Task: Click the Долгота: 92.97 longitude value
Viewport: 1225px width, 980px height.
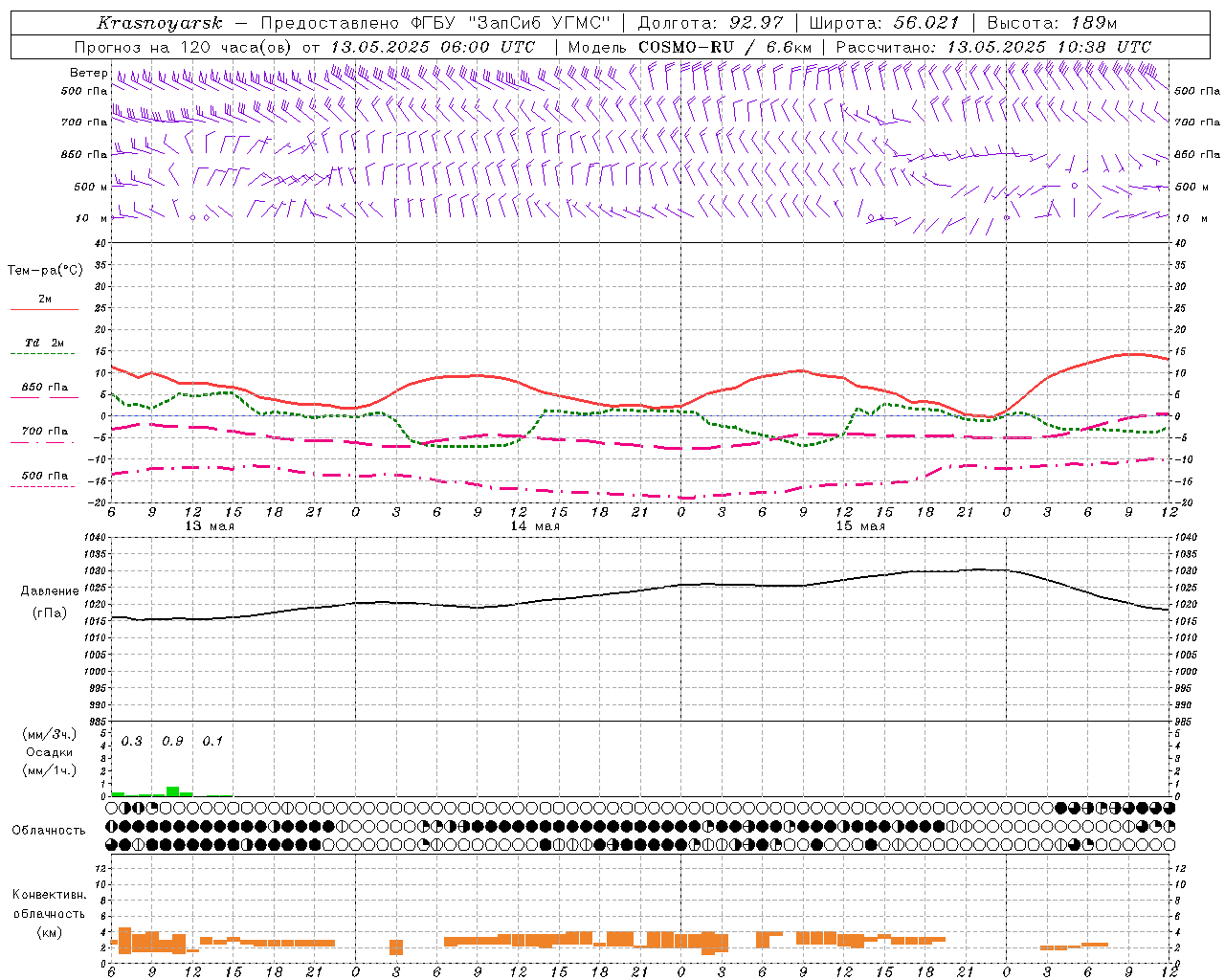Action: pyautogui.click(x=710, y=23)
